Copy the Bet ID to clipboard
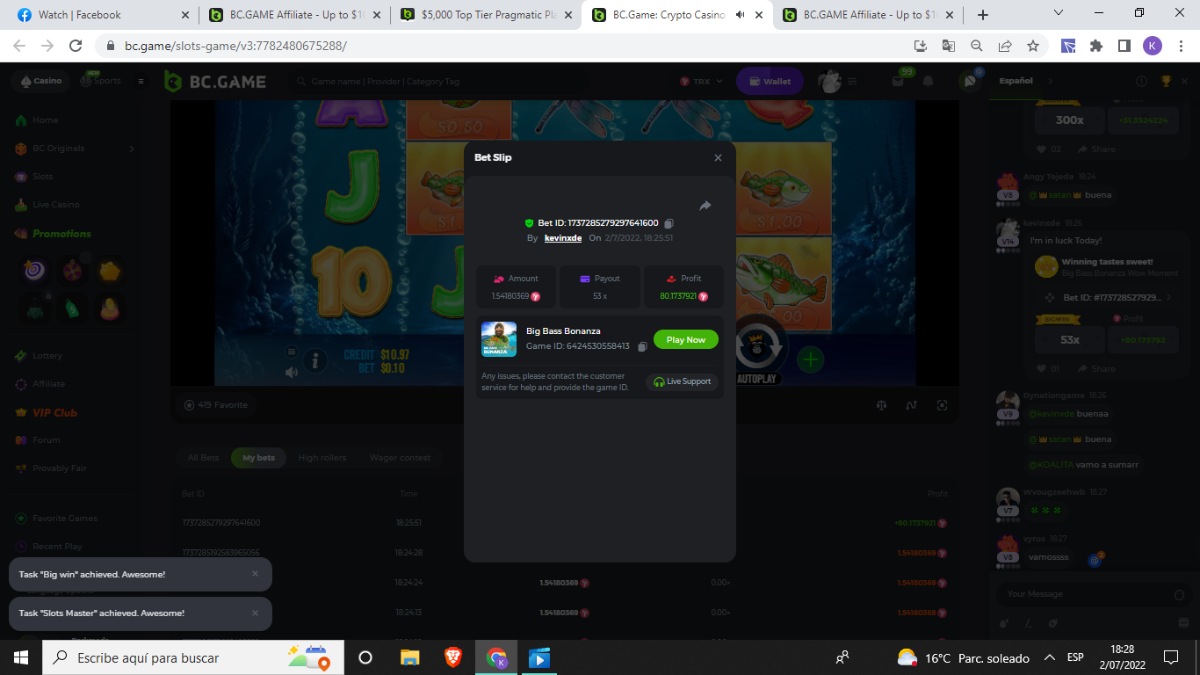 669,223
